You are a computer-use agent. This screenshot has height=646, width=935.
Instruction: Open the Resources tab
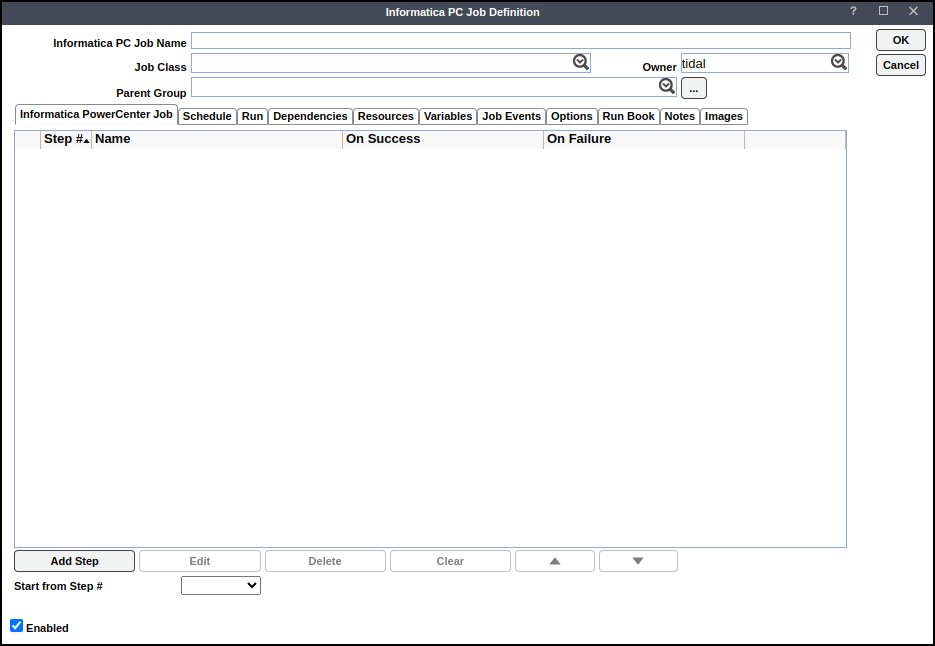[386, 116]
